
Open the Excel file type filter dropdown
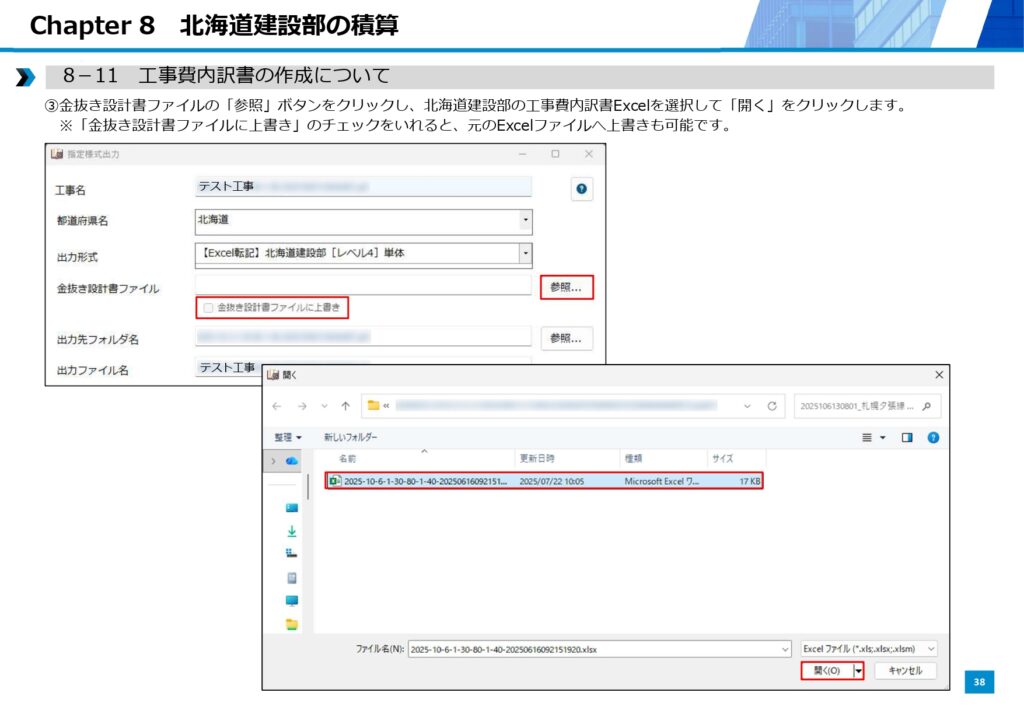[x=868, y=649]
